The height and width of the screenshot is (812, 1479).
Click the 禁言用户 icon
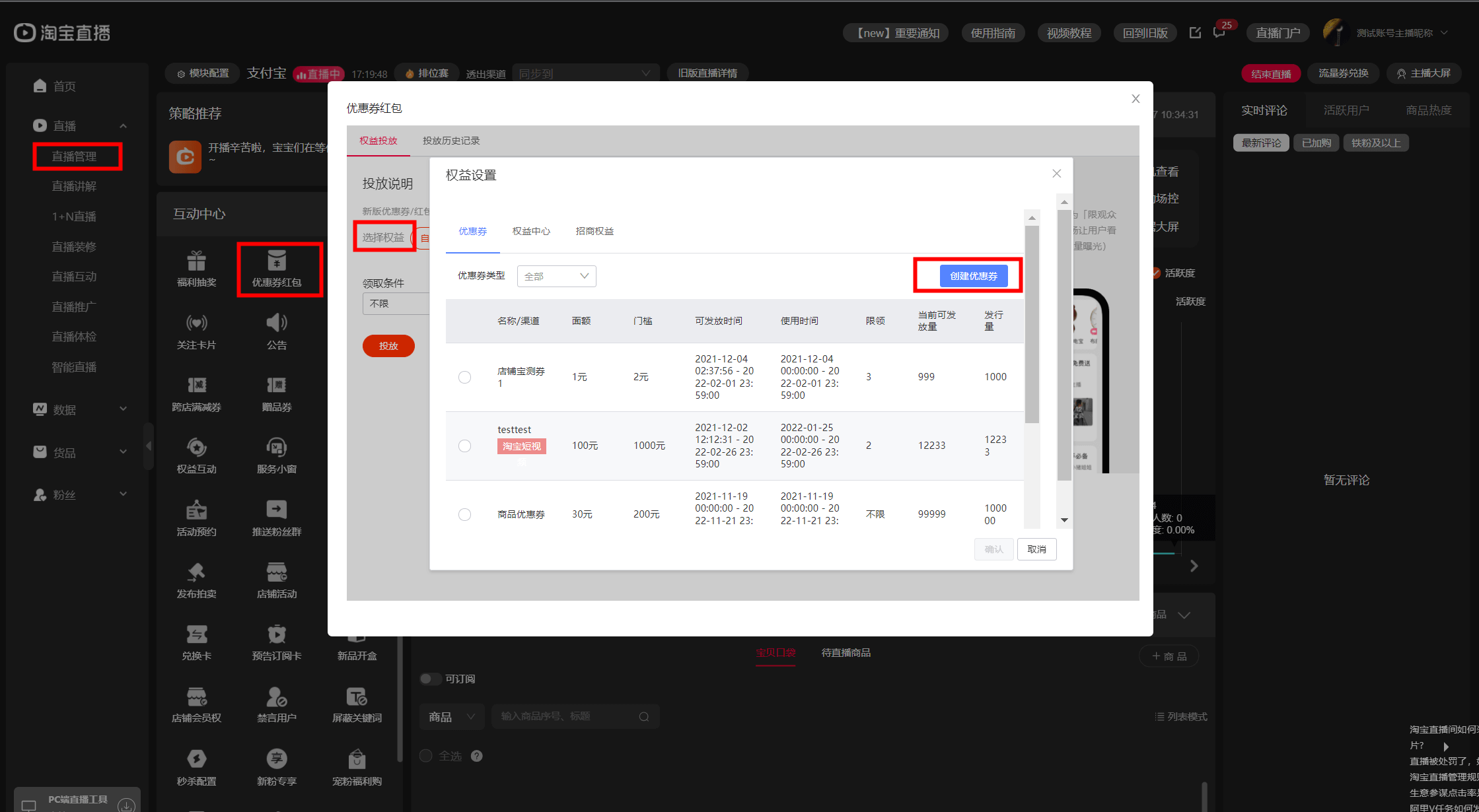[x=277, y=697]
